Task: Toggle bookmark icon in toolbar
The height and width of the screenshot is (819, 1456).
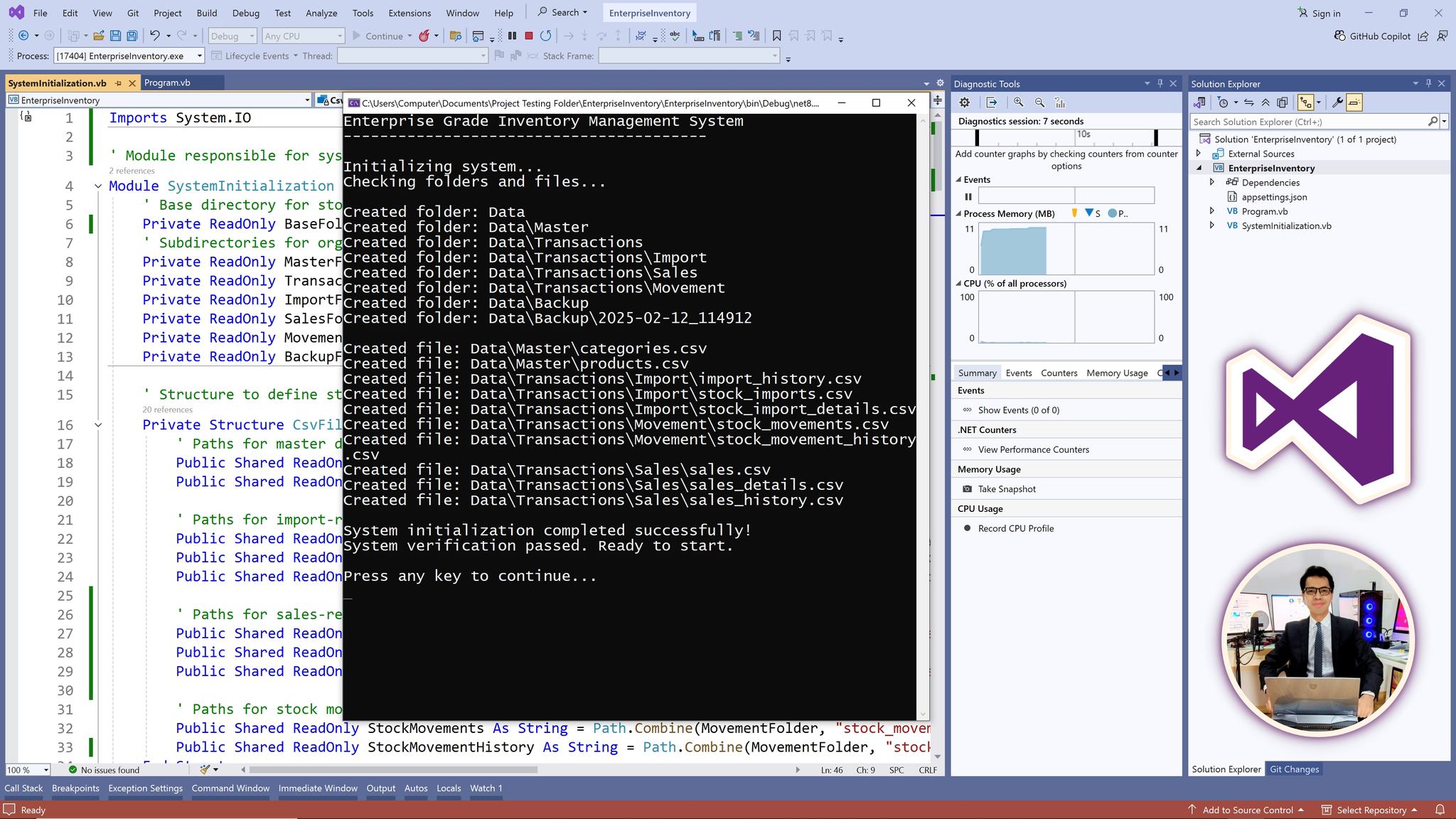Action: tap(776, 36)
